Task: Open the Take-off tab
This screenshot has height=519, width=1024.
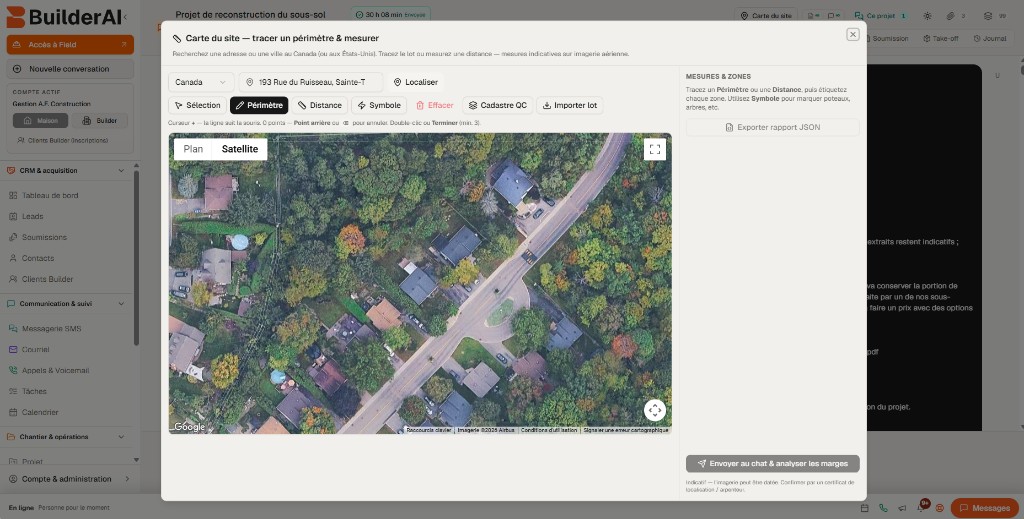Action: tap(940, 39)
